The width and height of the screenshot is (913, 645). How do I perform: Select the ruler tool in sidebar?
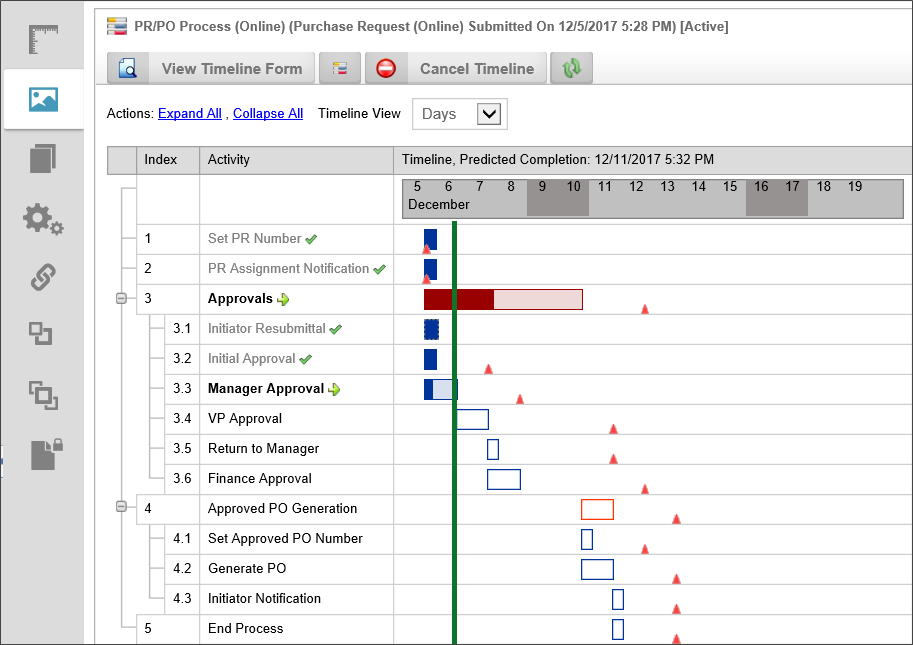pos(43,40)
